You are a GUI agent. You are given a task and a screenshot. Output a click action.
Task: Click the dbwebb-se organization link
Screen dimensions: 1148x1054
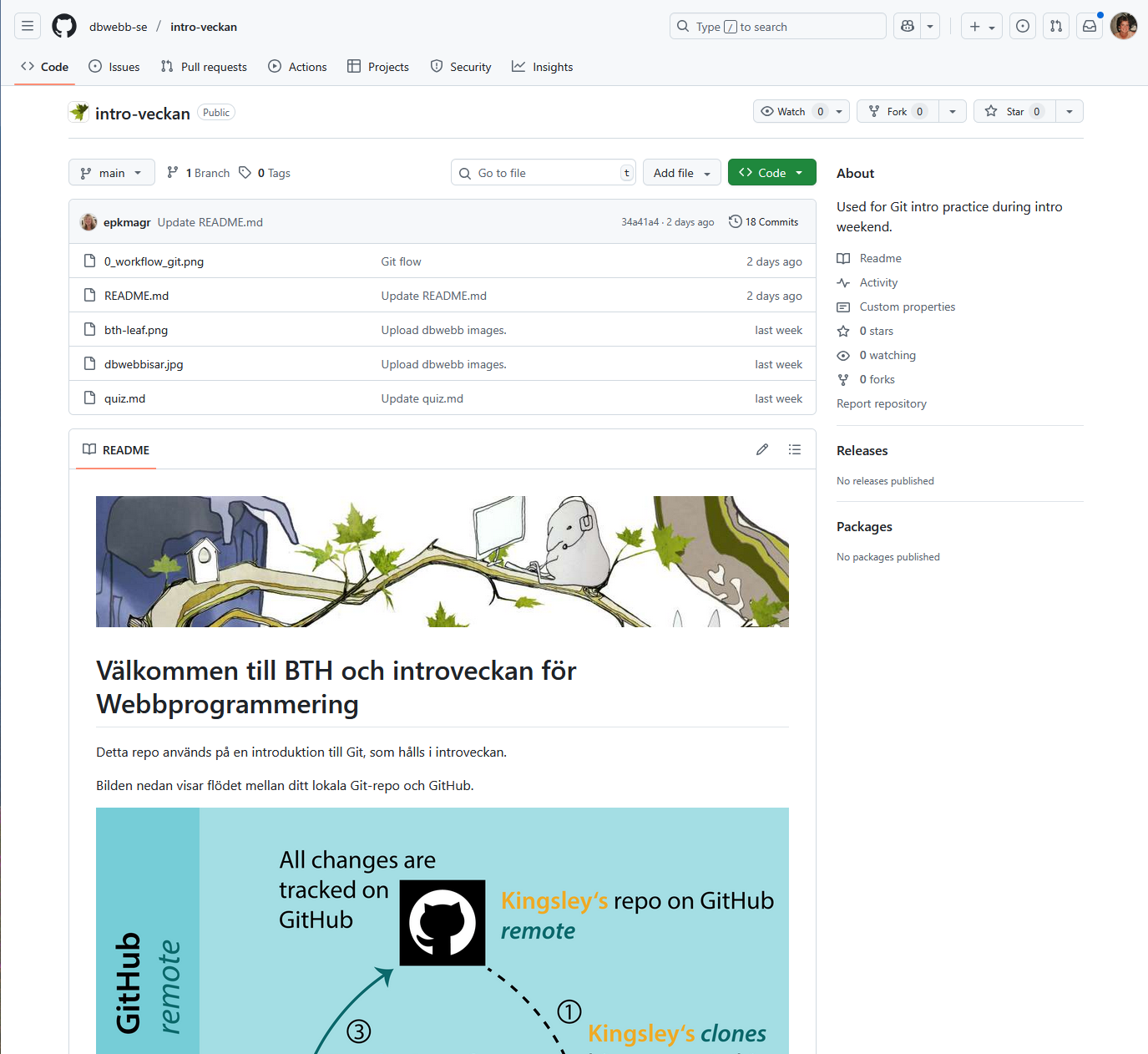coord(119,27)
